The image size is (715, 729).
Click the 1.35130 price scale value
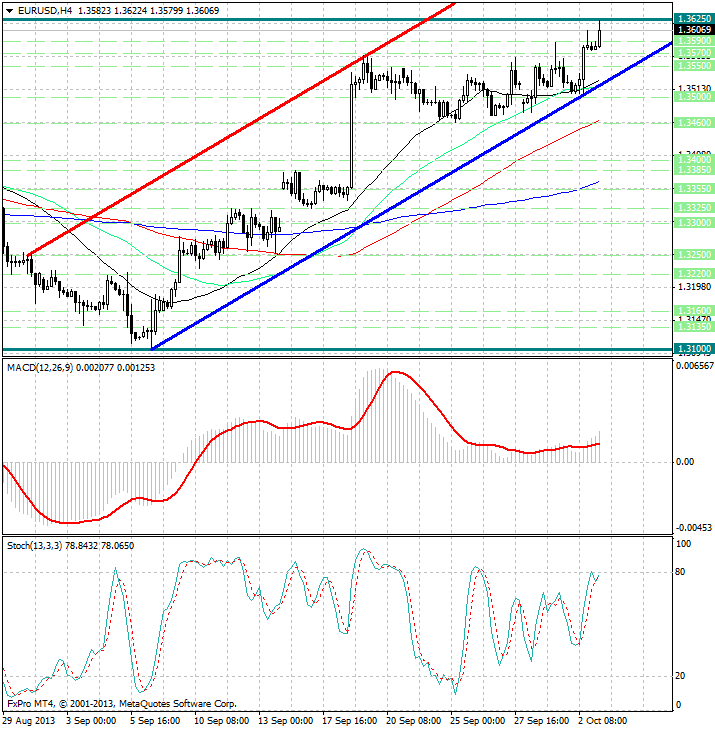[x=695, y=88]
